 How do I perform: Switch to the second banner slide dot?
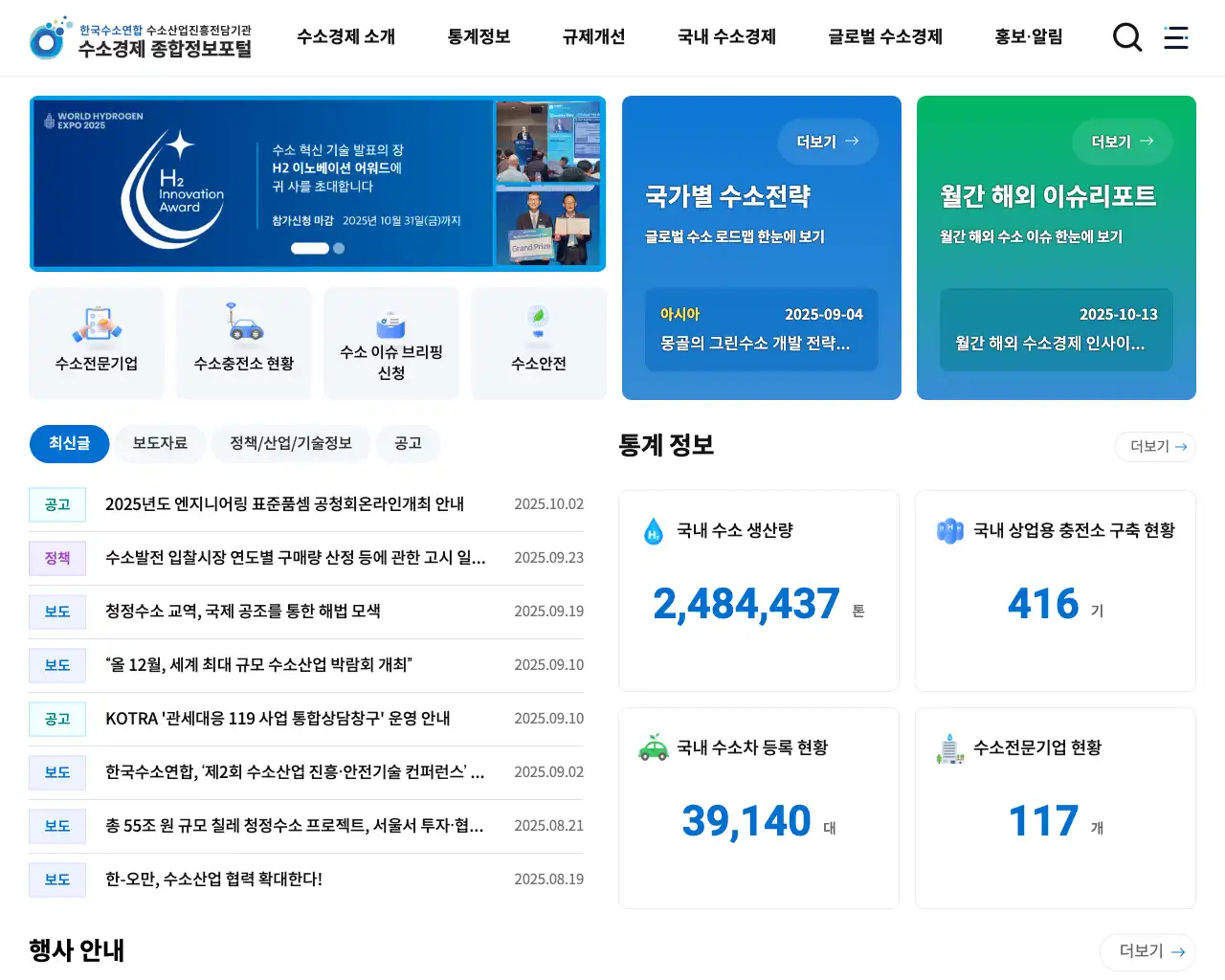tap(339, 248)
